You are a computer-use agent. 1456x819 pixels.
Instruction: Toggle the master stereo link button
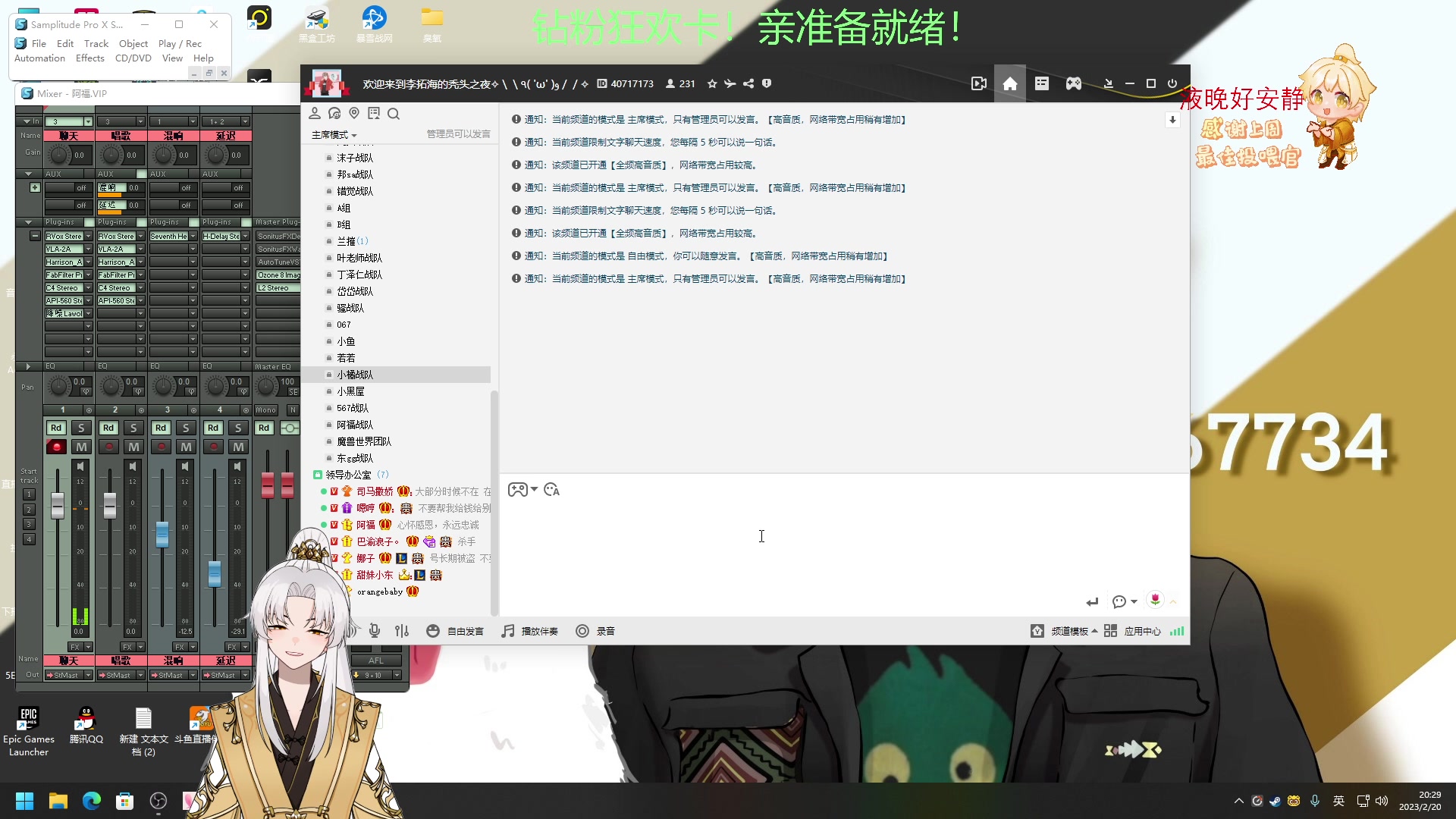pyautogui.click(x=290, y=428)
